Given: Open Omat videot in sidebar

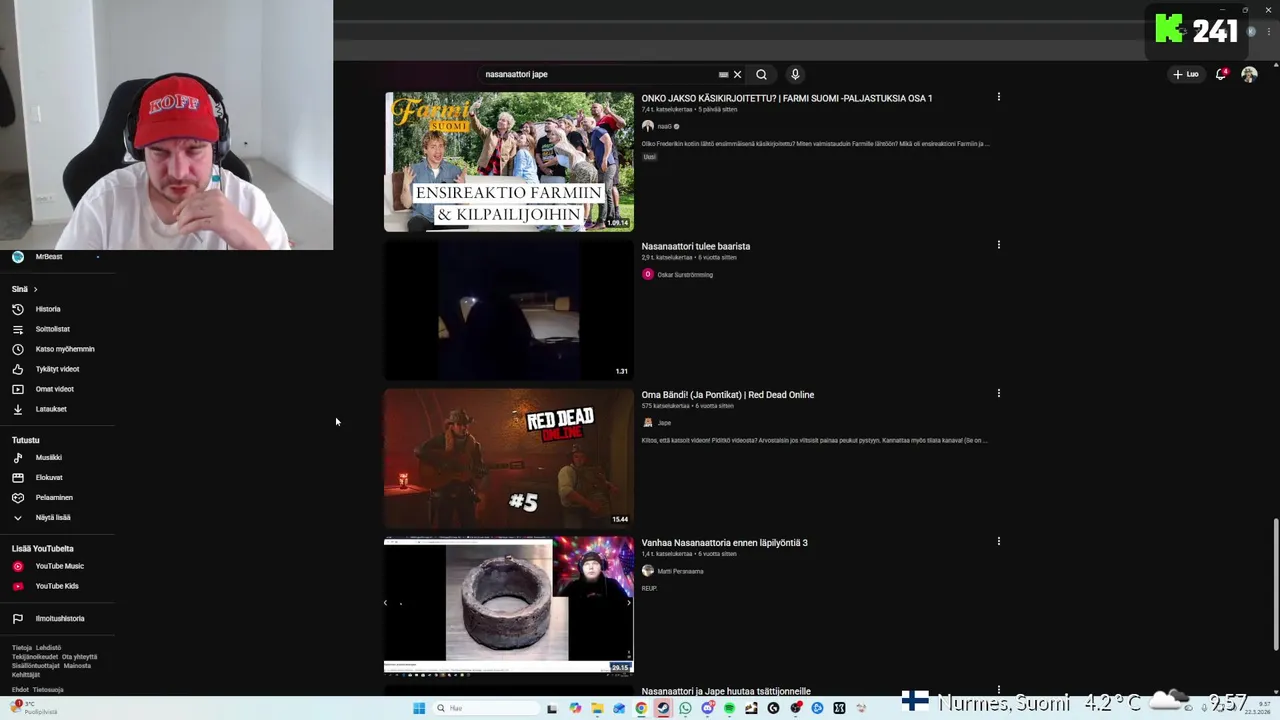Looking at the screenshot, I should (54, 389).
